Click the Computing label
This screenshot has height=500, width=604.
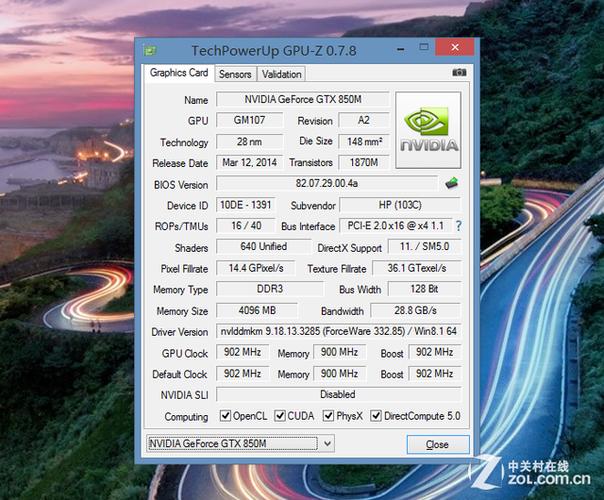[x=186, y=417]
